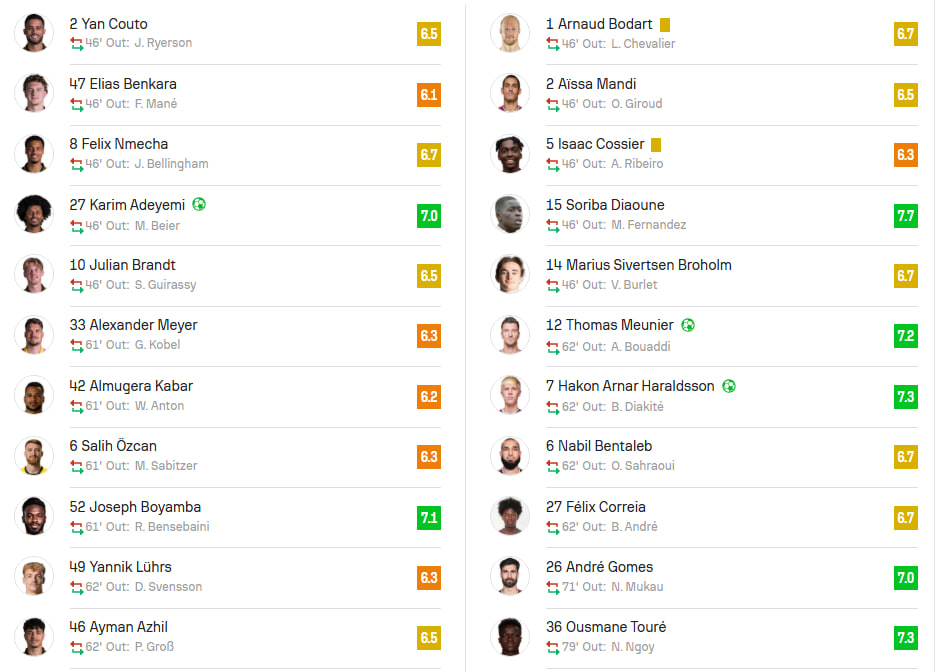Click the goal icon beside Thomas Meunier
935x672 pixels.
tap(688, 325)
